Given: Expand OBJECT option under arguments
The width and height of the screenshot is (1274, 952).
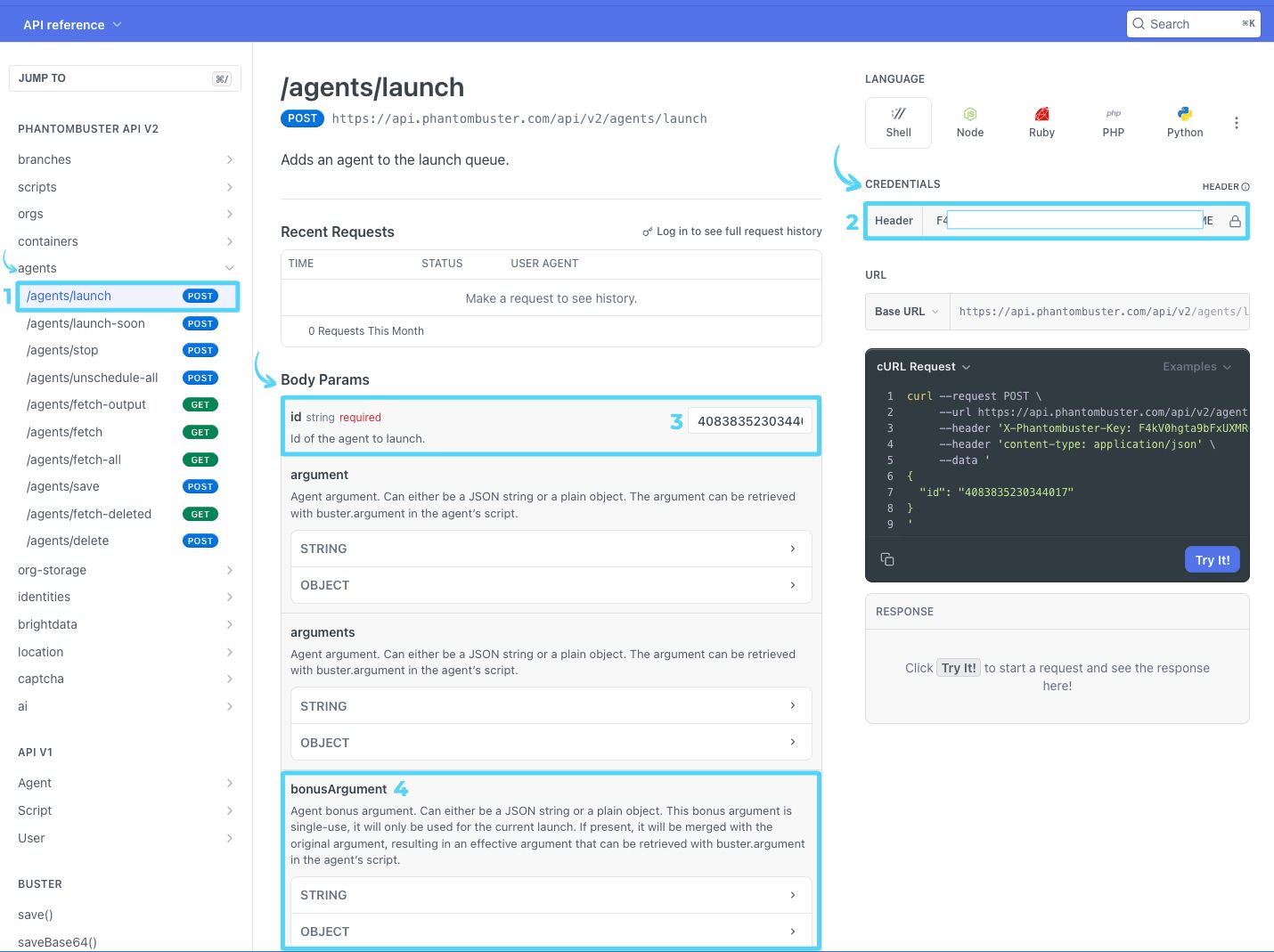Looking at the screenshot, I should tap(551, 743).
